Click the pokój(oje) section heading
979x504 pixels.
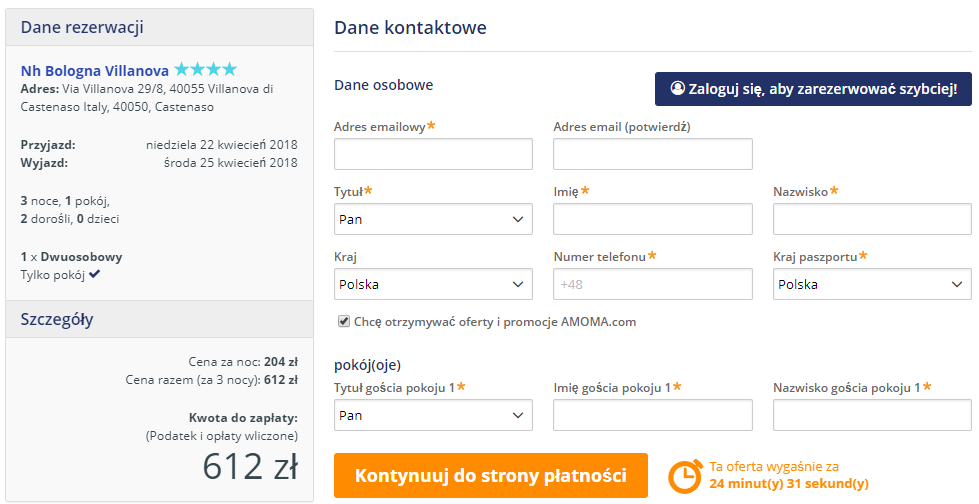(x=368, y=365)
